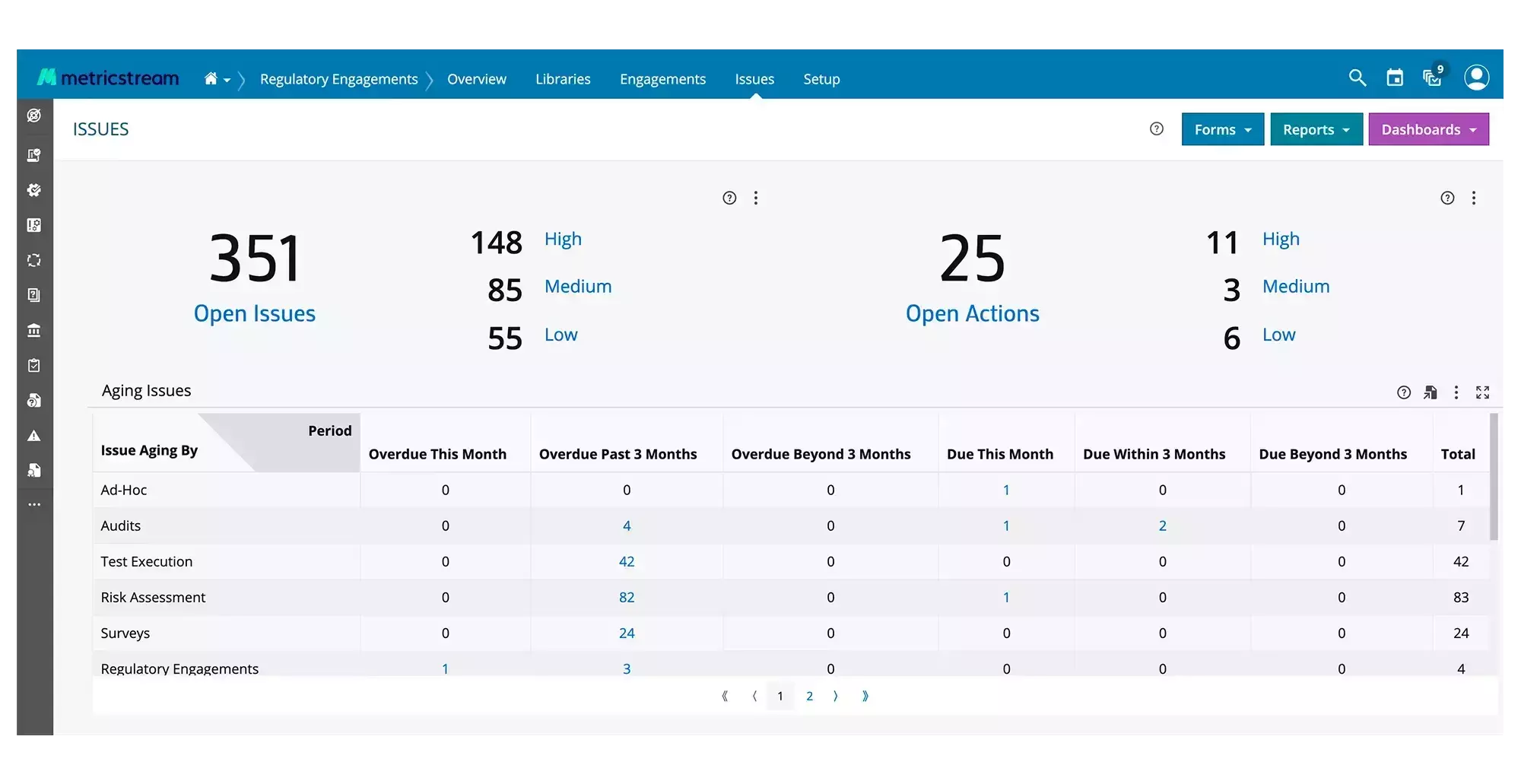Click Surveys overdue value 24
1521x784 pixels.
627,633
